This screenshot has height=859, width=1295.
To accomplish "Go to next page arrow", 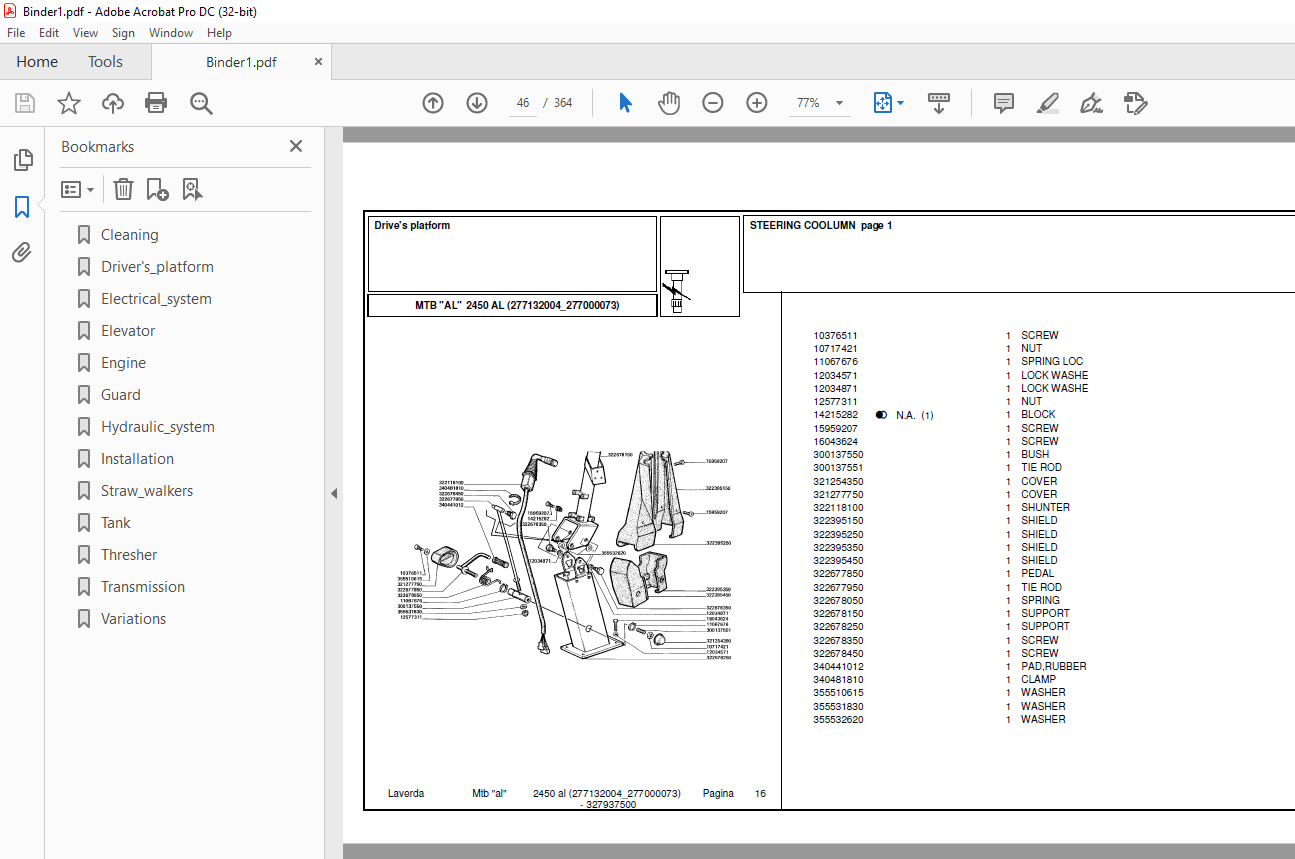I will 477,103.
